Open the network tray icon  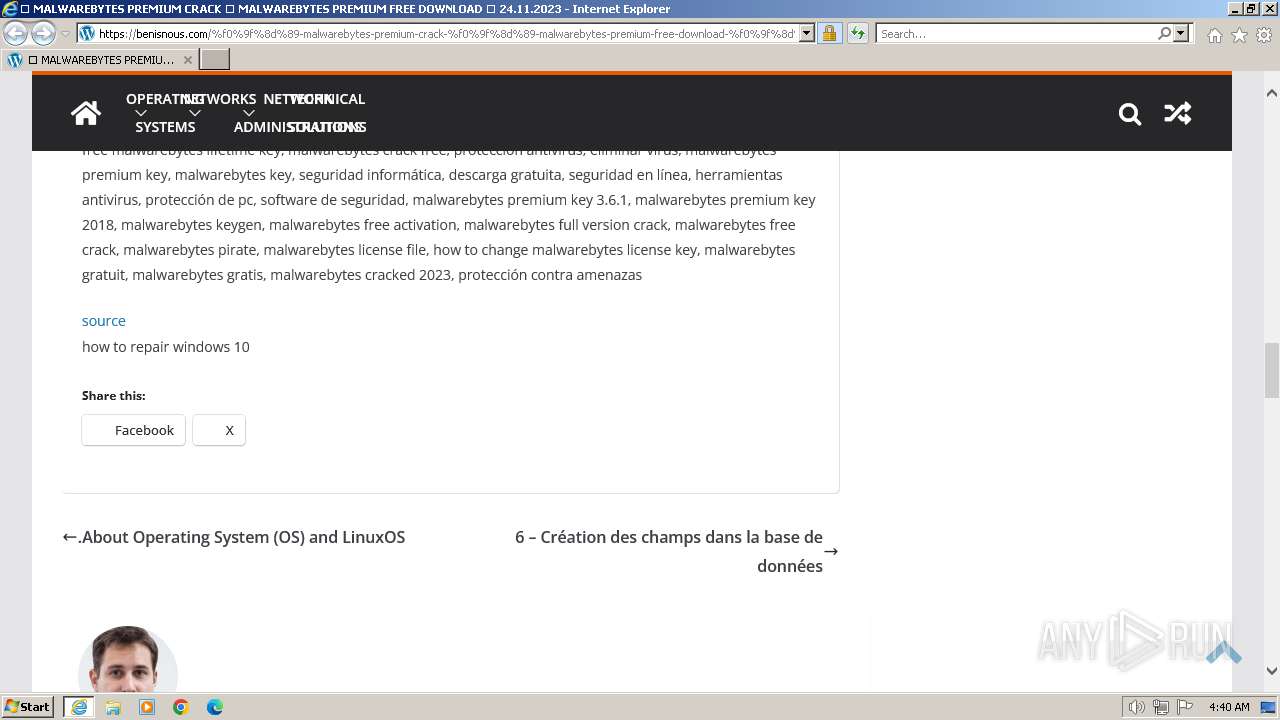1161,707
